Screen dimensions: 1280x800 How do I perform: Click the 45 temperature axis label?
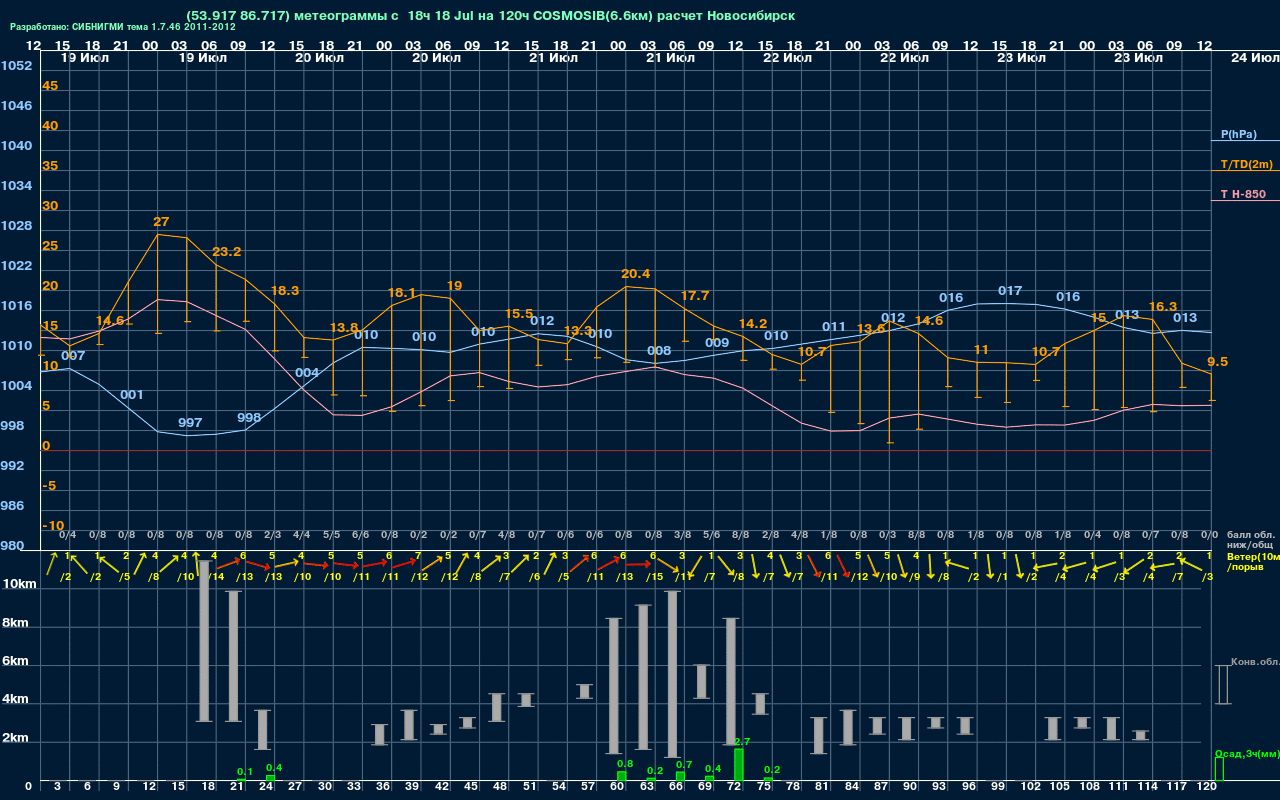click(x=50, y=86)
